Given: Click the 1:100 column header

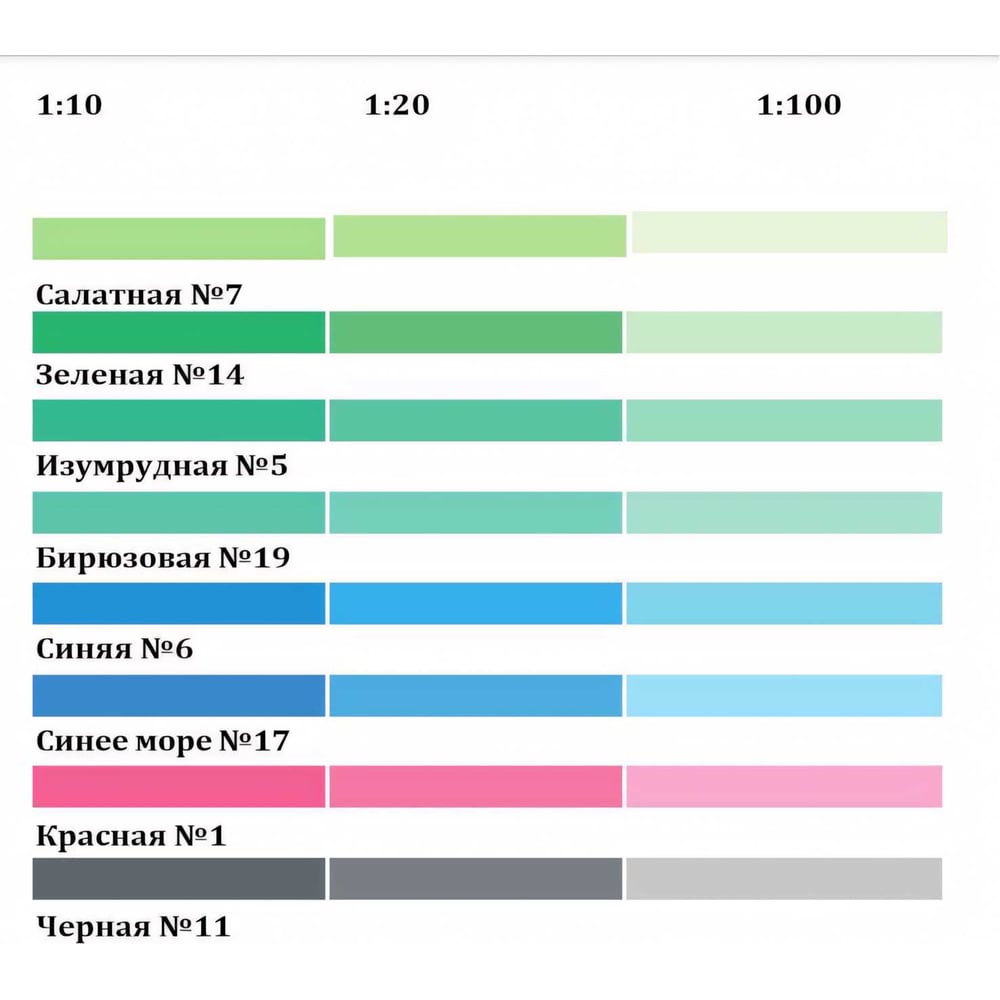Looking at the screenshot, I should (799, 105).
